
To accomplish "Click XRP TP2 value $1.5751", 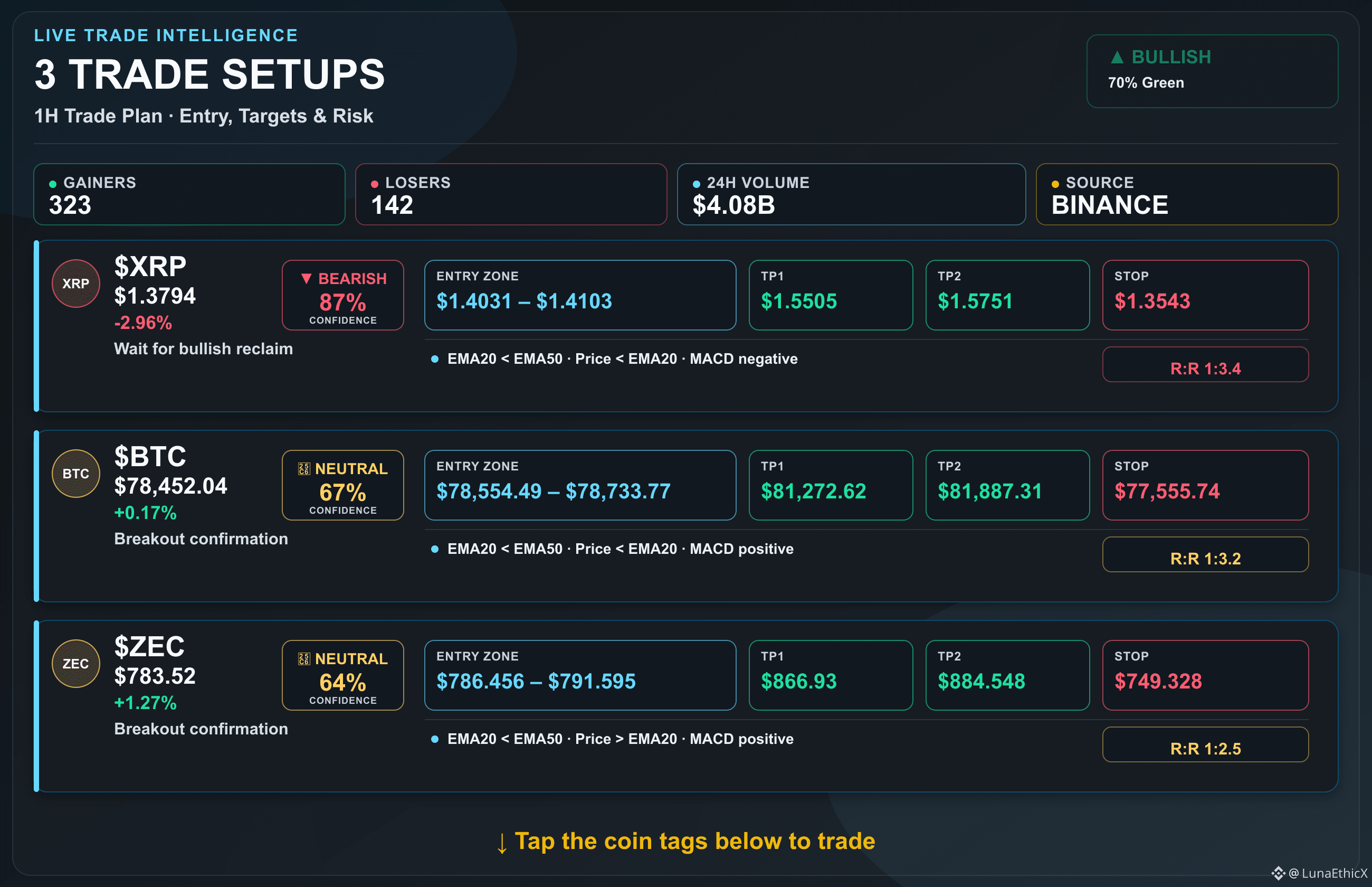I will (975, 301).
